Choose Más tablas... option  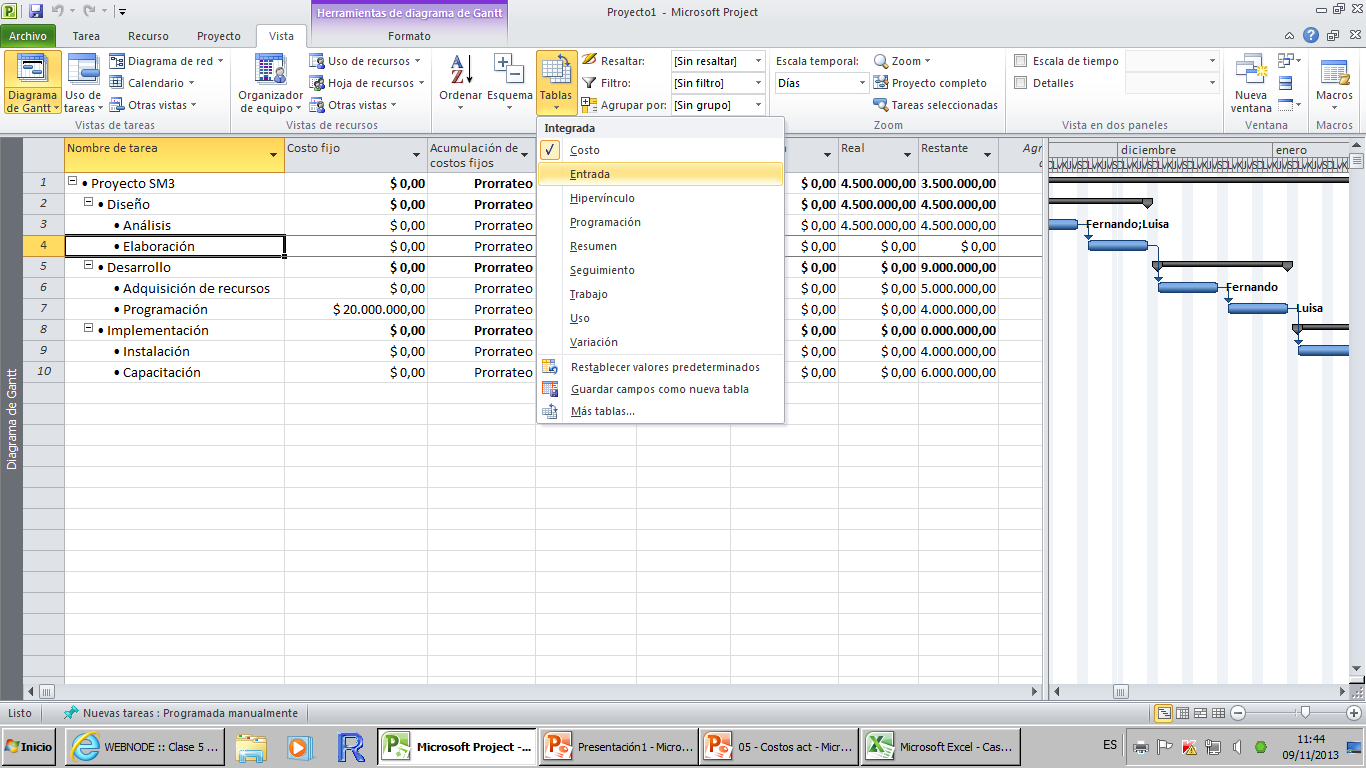point(660,411)
